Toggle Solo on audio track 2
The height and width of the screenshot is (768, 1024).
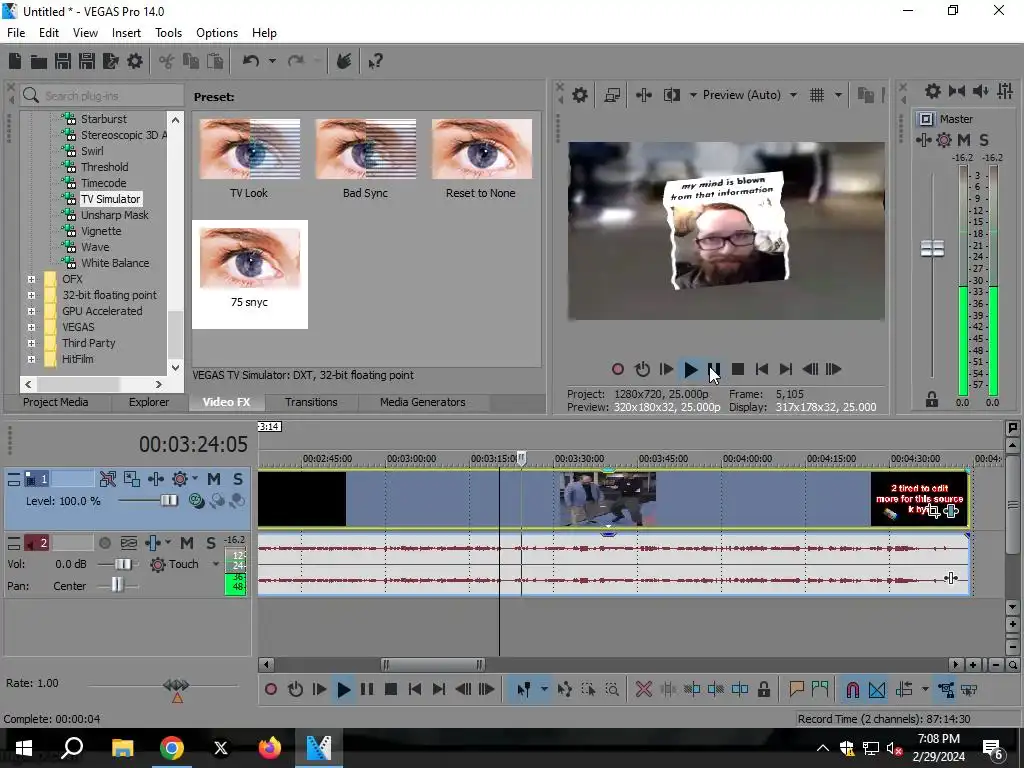pyautogui.click(x=210, y=543)
